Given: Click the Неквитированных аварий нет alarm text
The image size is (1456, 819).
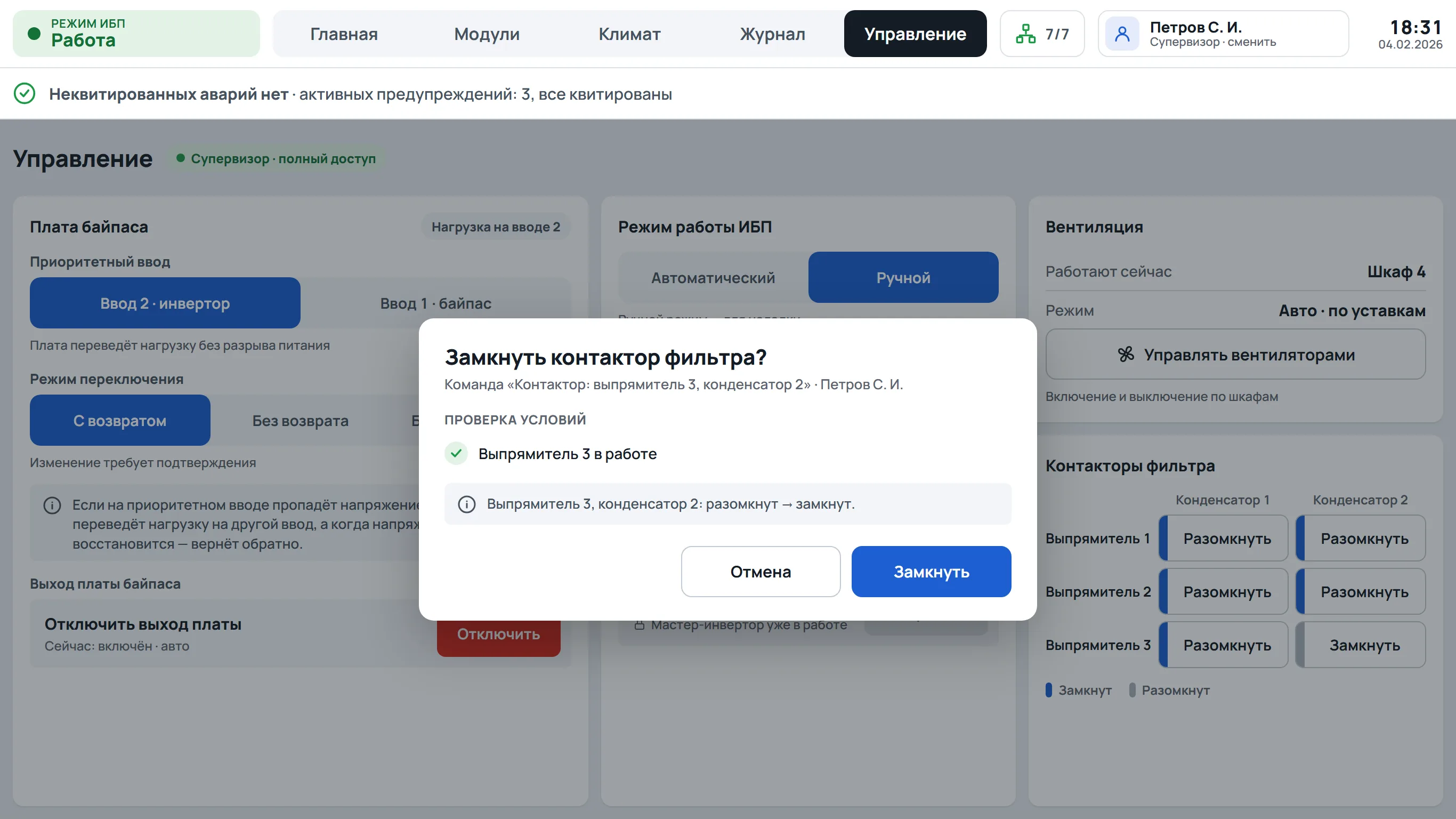Looking at the screenshot, I should (x=168, y=94).
